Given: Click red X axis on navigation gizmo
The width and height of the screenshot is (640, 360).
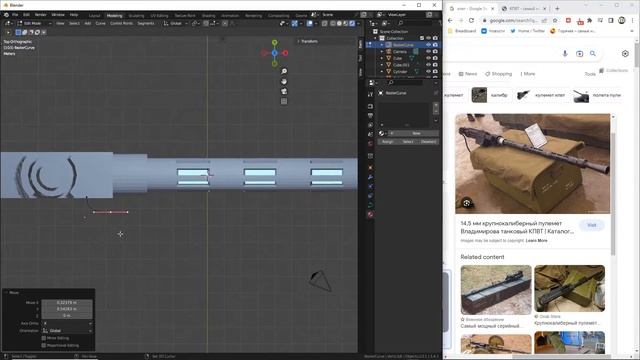Looking at the screenshot, I should pos(285,53).
